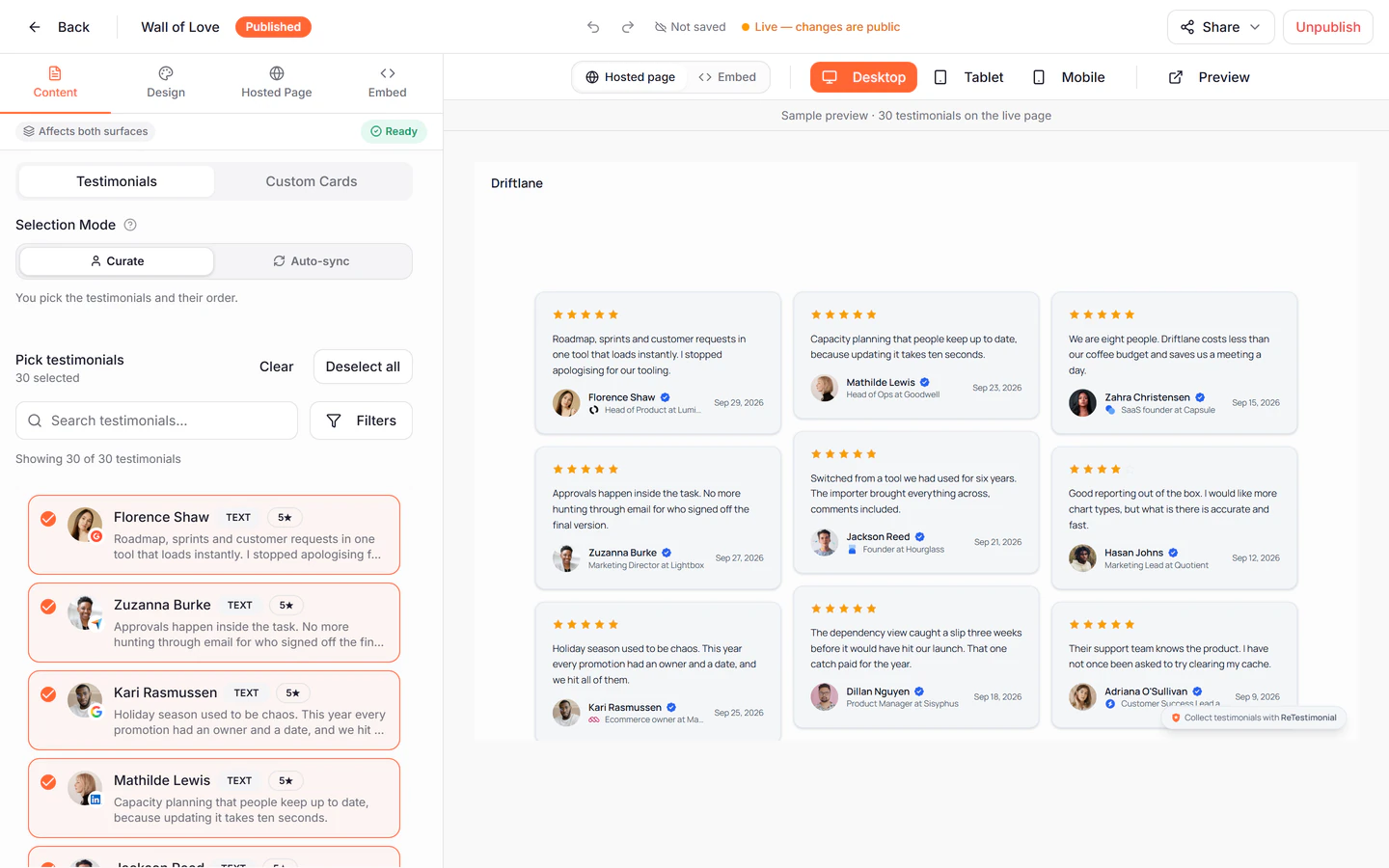This screenshot has height=868, width=1389.
Task: Click Dillan Nguyen's verified badge
Action: tap(919, 692)
